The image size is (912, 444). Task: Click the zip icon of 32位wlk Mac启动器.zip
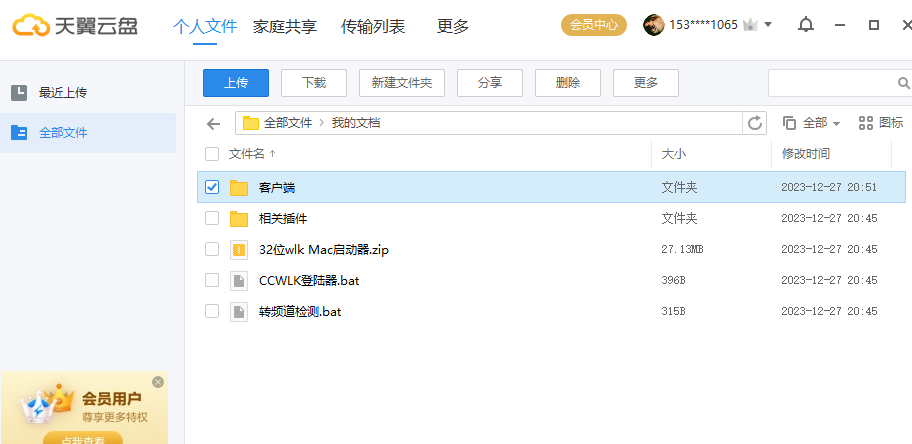pyautogui.click(x=239, y=250)
